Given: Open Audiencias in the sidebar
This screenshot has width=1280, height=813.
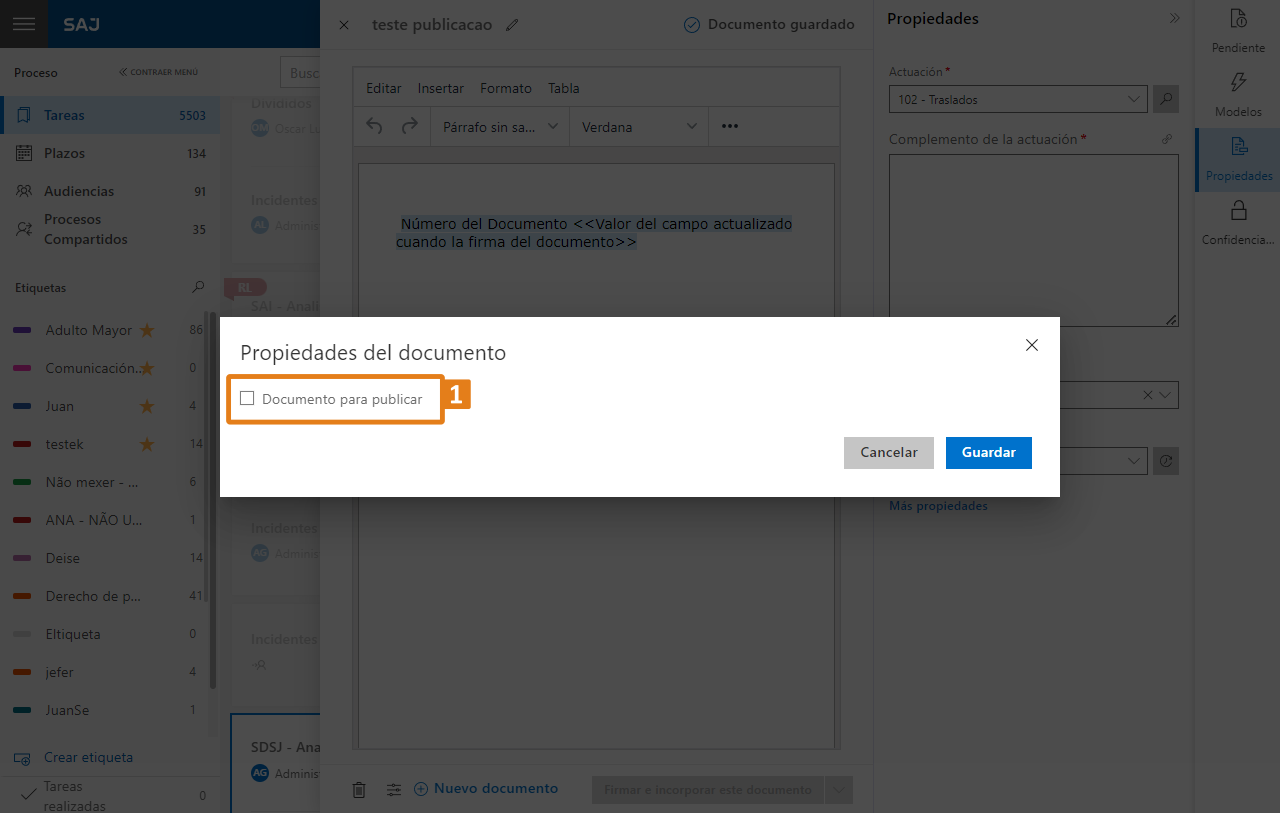Looking at the screenshot, I should (110, 191).
